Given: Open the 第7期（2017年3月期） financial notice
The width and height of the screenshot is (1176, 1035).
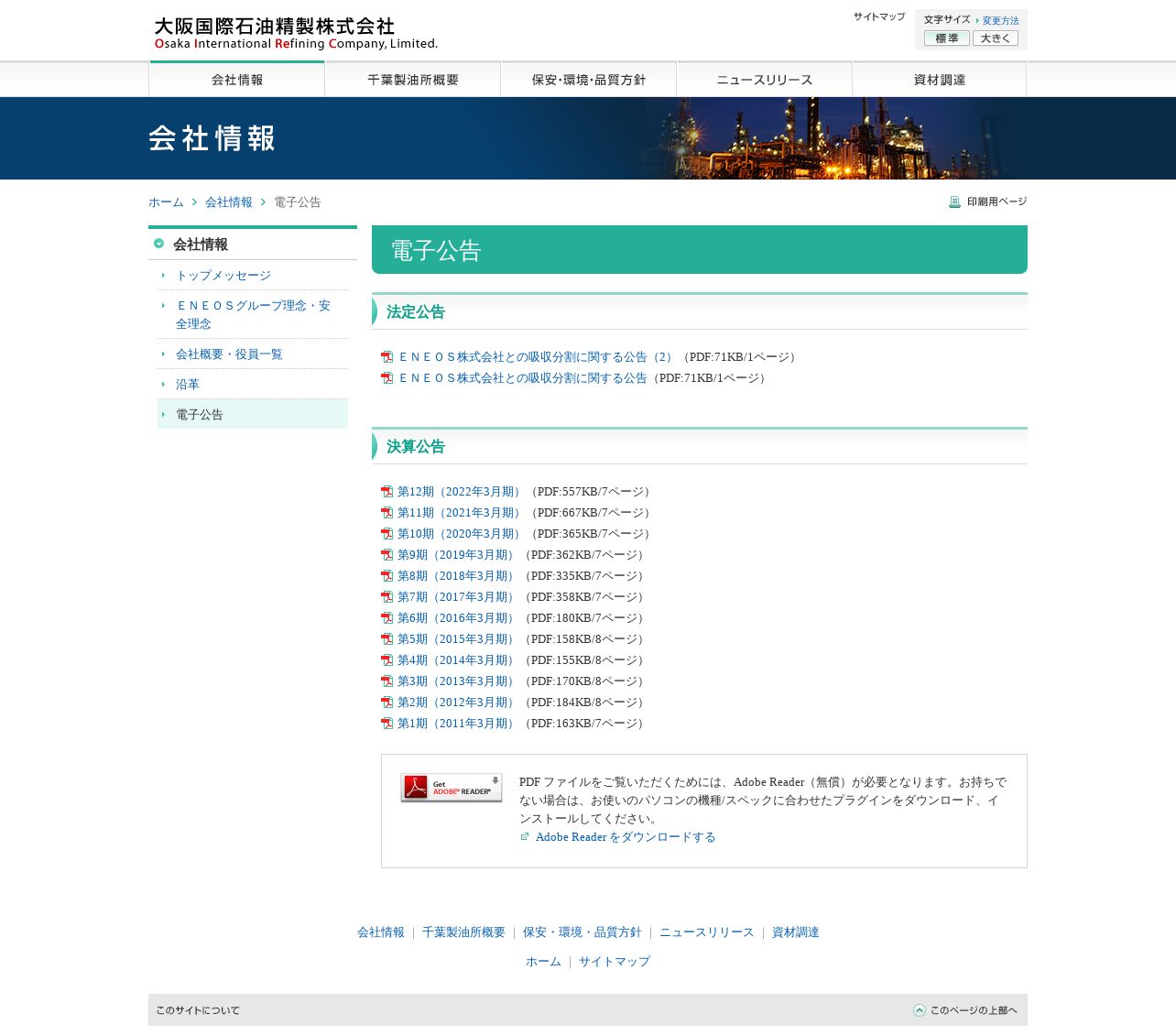Looking at the screenshot, I should (x=458, y=597).
